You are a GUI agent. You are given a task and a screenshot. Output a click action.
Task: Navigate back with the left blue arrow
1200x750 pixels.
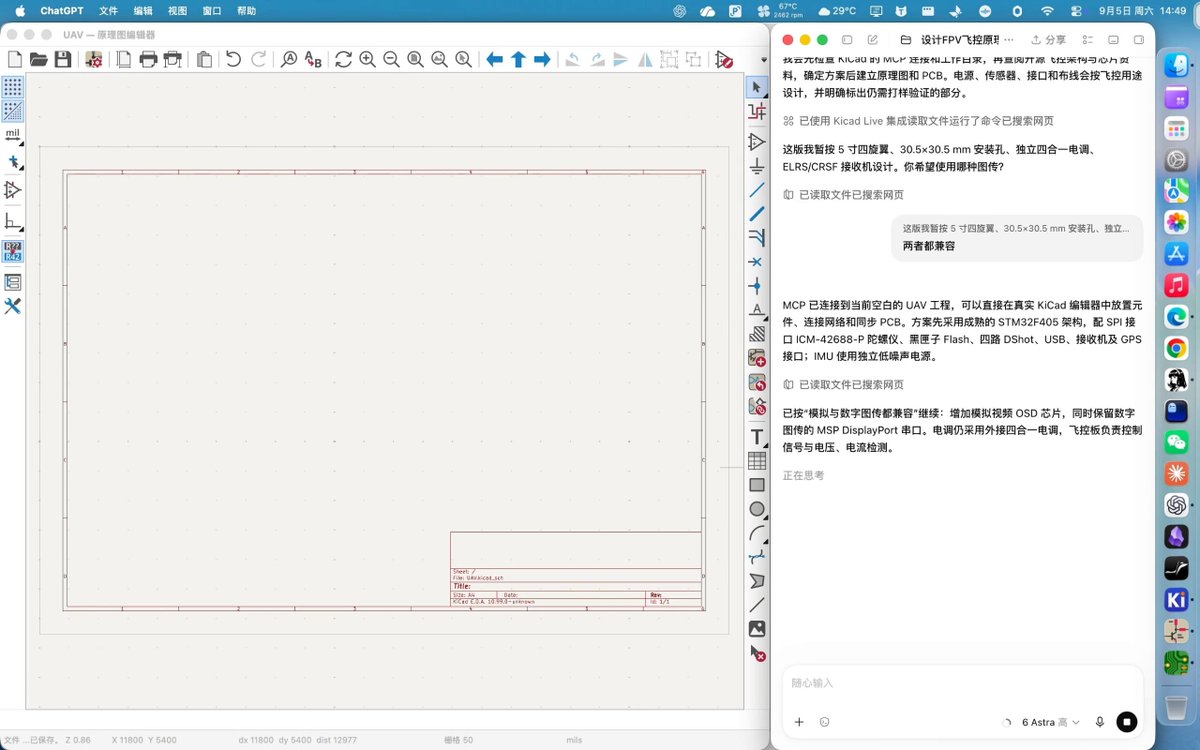(494, 60)
